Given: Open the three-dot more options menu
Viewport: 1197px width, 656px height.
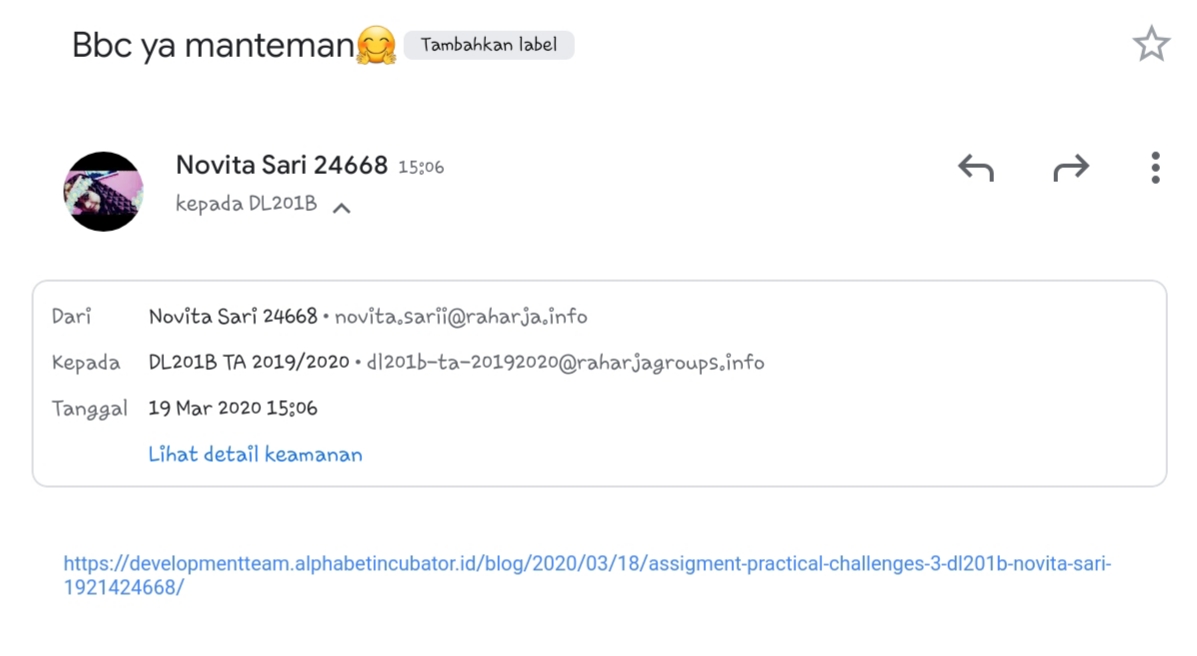Looking at the screenshot, I should pyautogui.click(x=1154, y=168).
